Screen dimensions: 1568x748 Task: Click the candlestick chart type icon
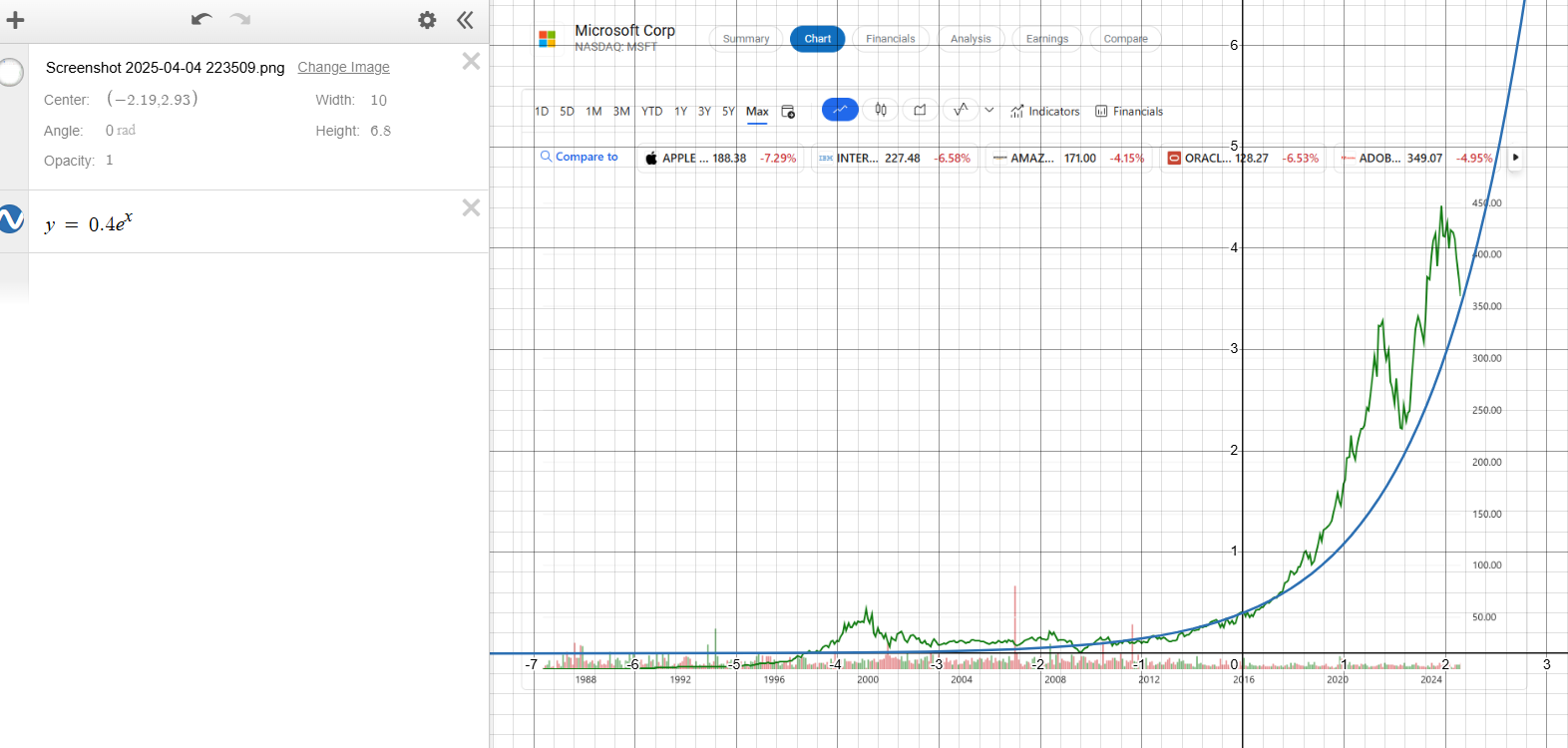pyautogui.click(x=881, y=110)
